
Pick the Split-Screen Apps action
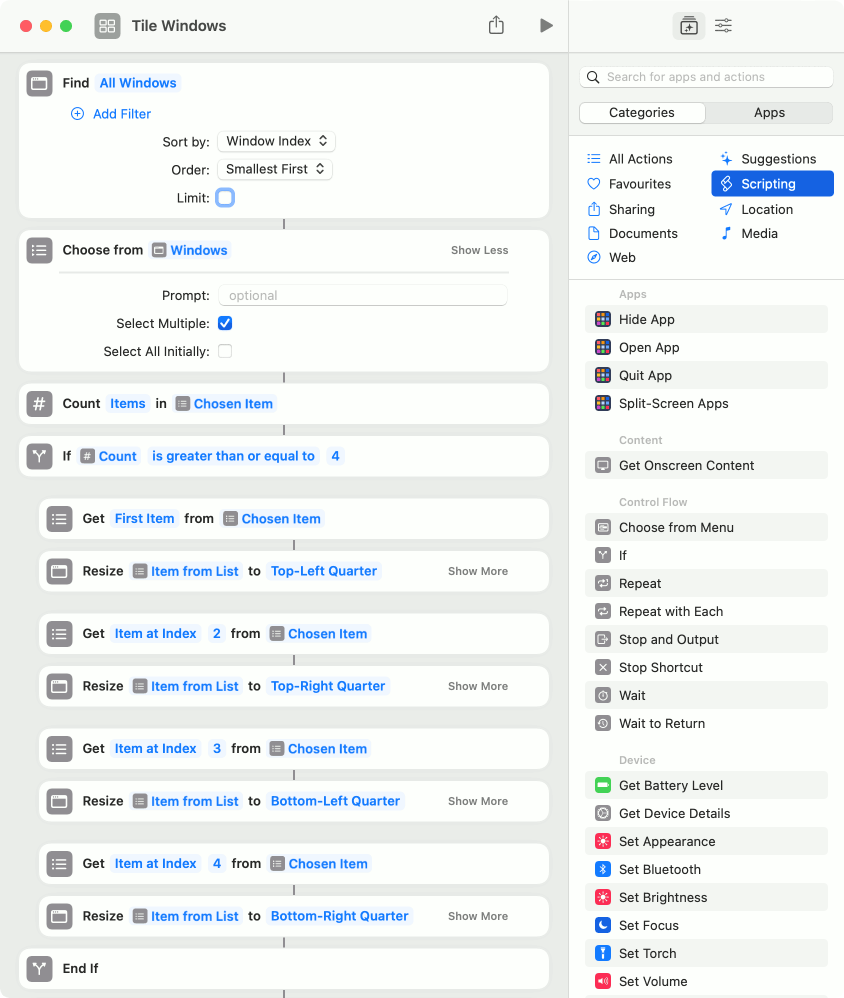[x=673, y=403]
